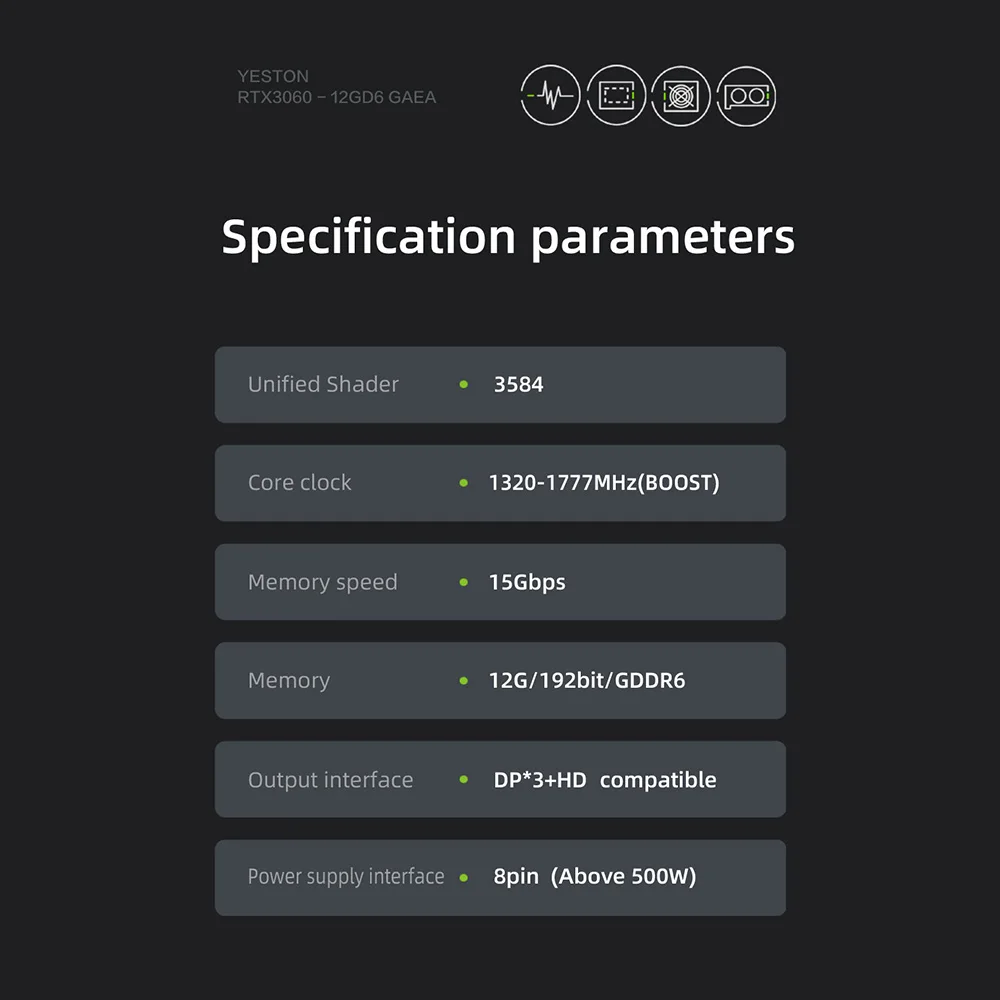
Task: Click the green dot beside 12G/192bit/GDDR6
Action: (x=463, y=681)
